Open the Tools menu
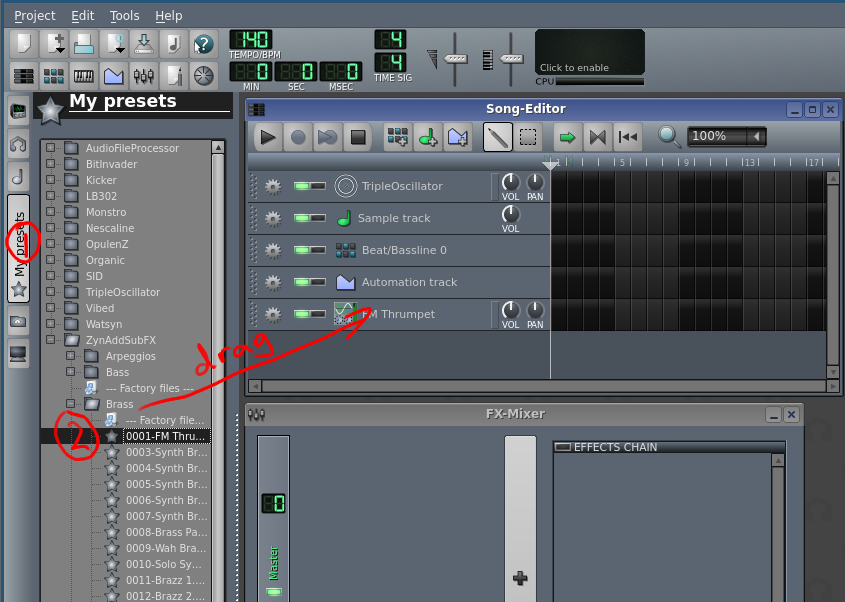The image size is (845, 602). click(124, 15)
